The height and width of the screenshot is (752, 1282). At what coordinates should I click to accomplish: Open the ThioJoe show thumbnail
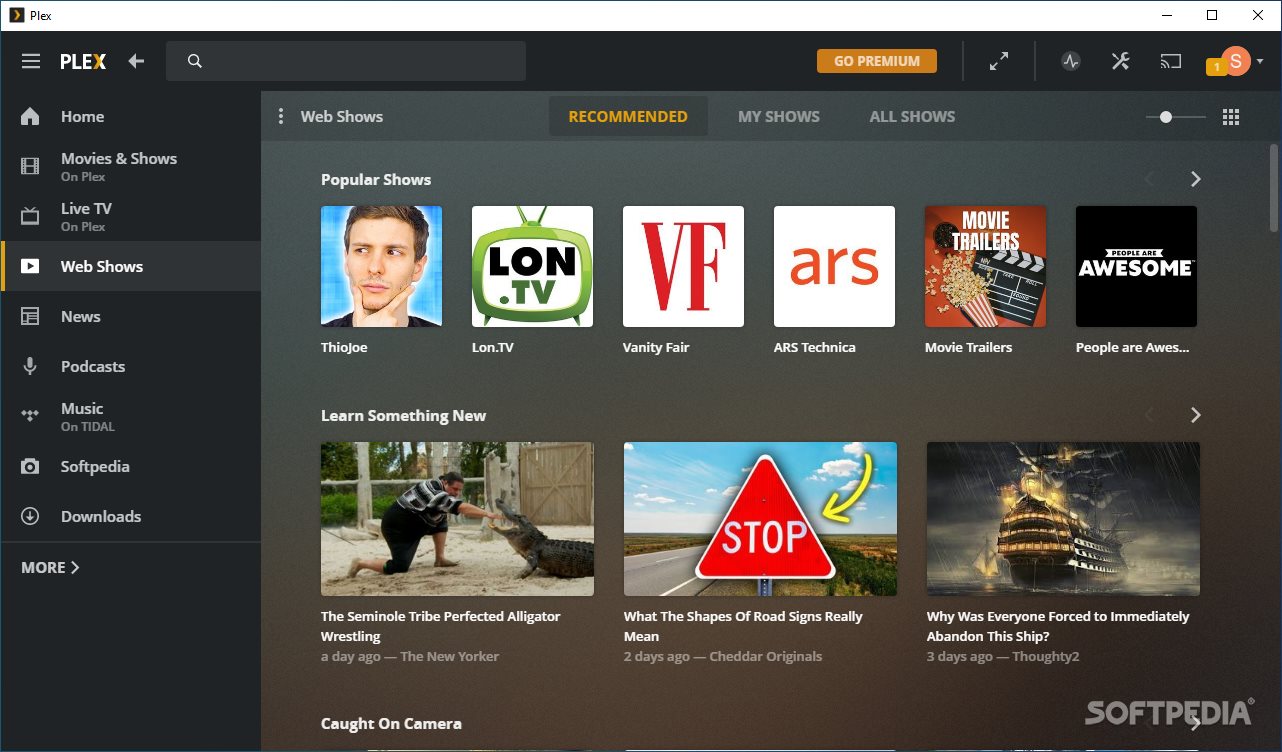coord(381,266)
